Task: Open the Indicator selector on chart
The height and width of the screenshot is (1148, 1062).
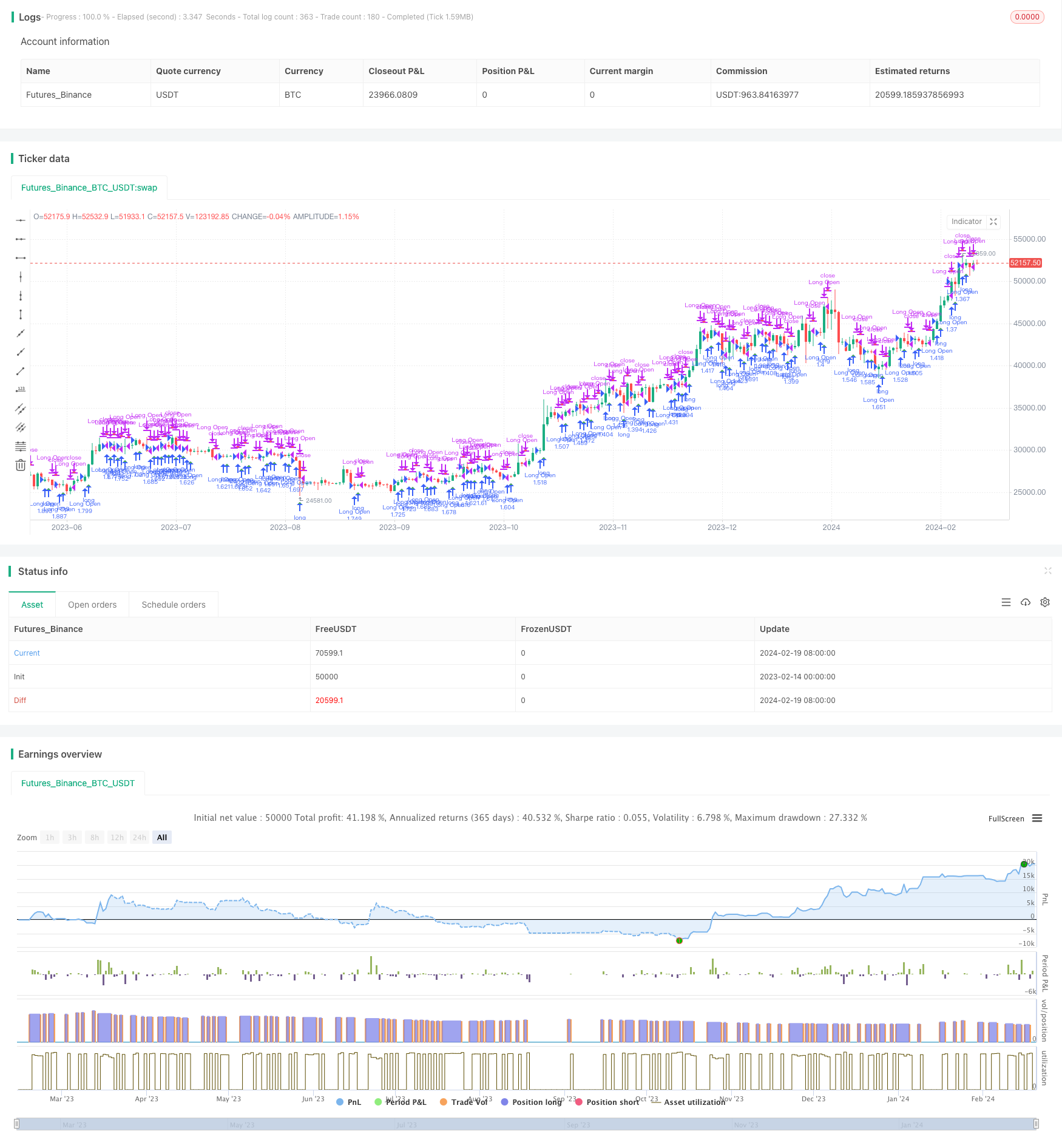Action: pos(966,222)
